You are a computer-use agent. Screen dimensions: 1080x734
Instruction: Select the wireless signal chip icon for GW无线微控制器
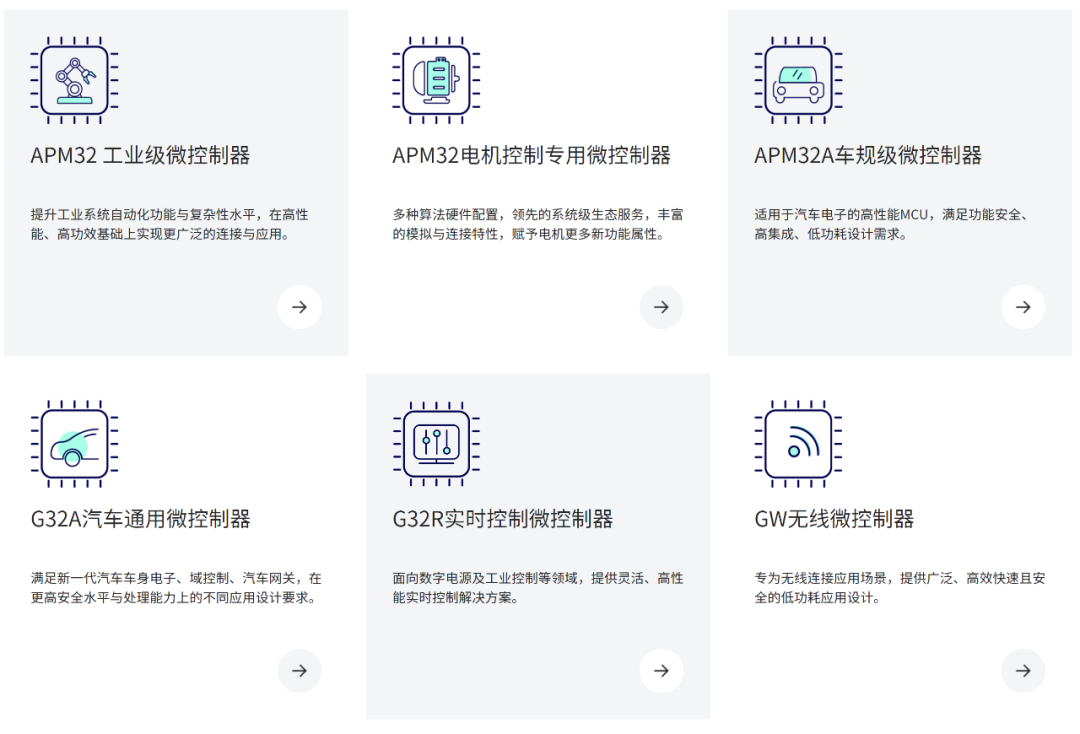point(797,444)
